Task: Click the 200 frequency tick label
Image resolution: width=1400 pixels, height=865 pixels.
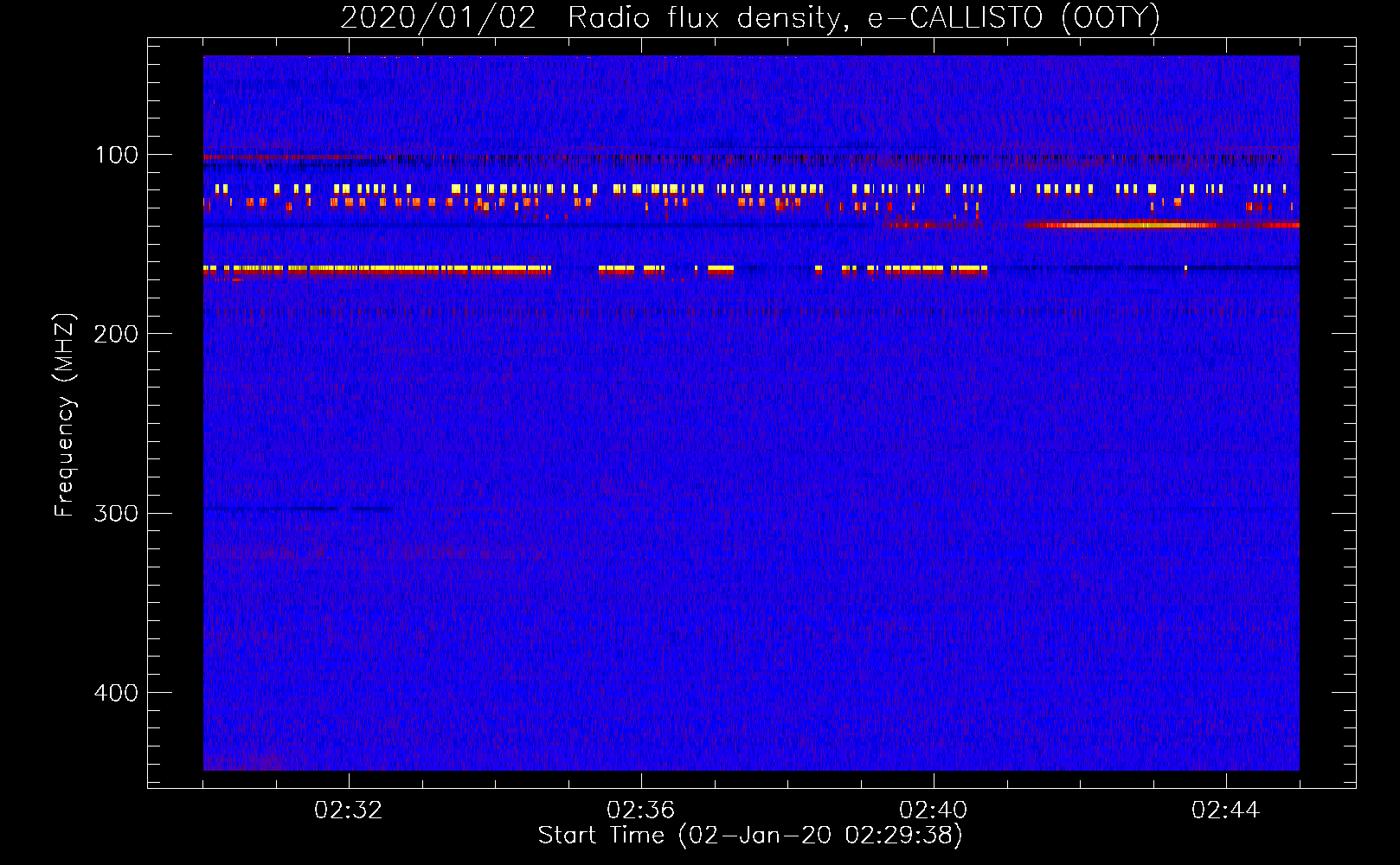Action: (x=116, y=334)
